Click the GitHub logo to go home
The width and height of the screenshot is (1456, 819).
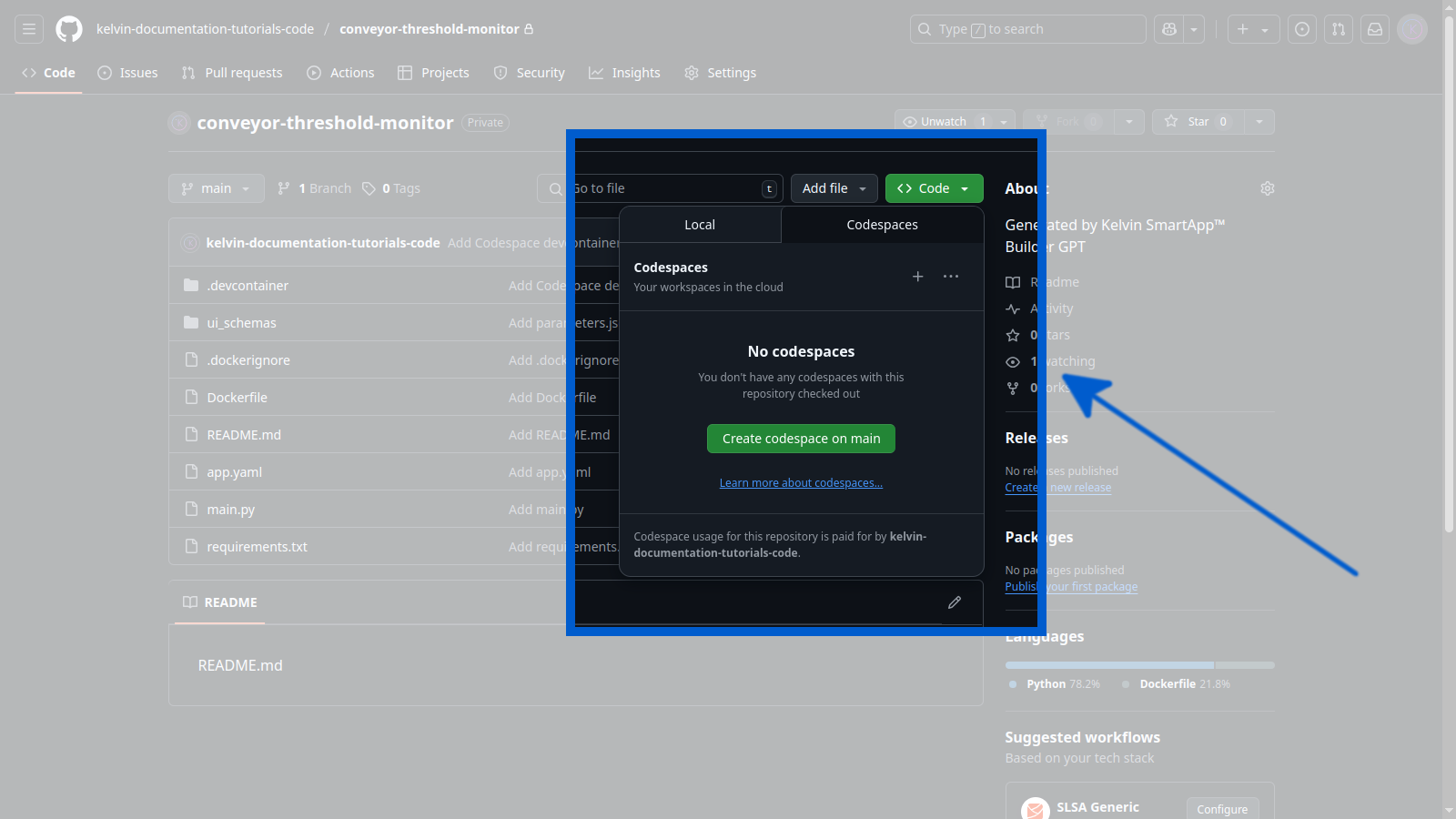click(68, 28)
